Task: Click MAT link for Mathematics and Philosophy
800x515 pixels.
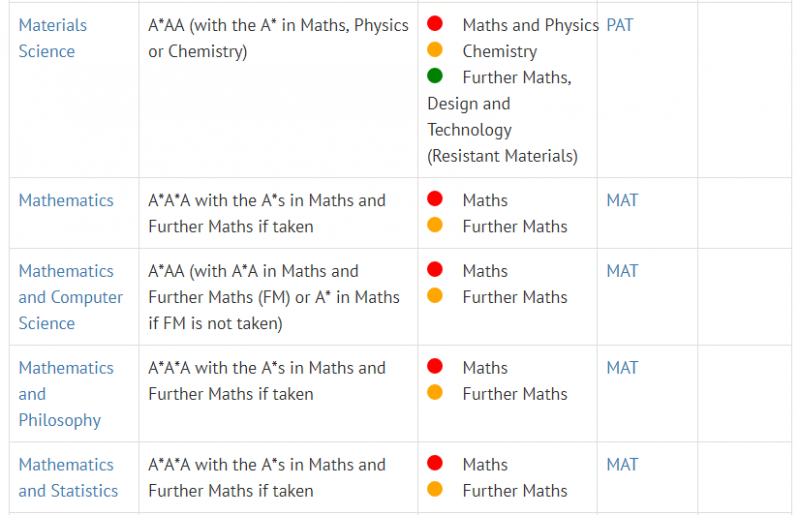Action: [x=622, y=367]
